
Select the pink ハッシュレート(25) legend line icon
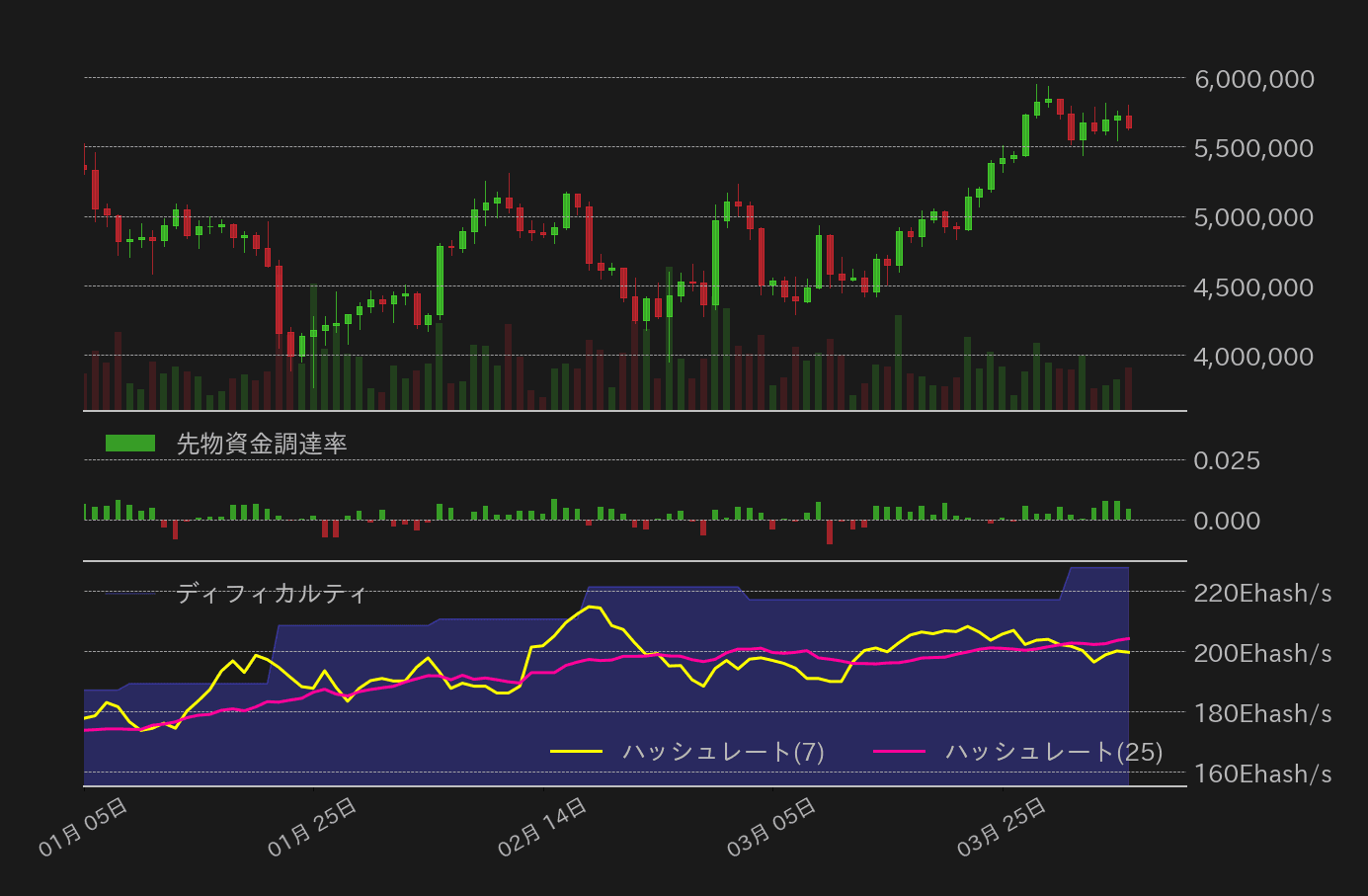(x=901, y=750)
